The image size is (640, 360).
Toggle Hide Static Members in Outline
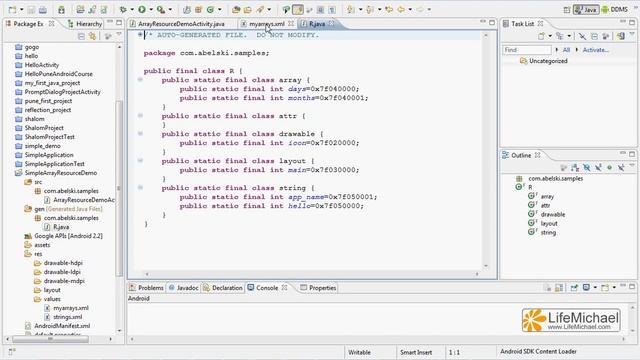coord(598,167)
